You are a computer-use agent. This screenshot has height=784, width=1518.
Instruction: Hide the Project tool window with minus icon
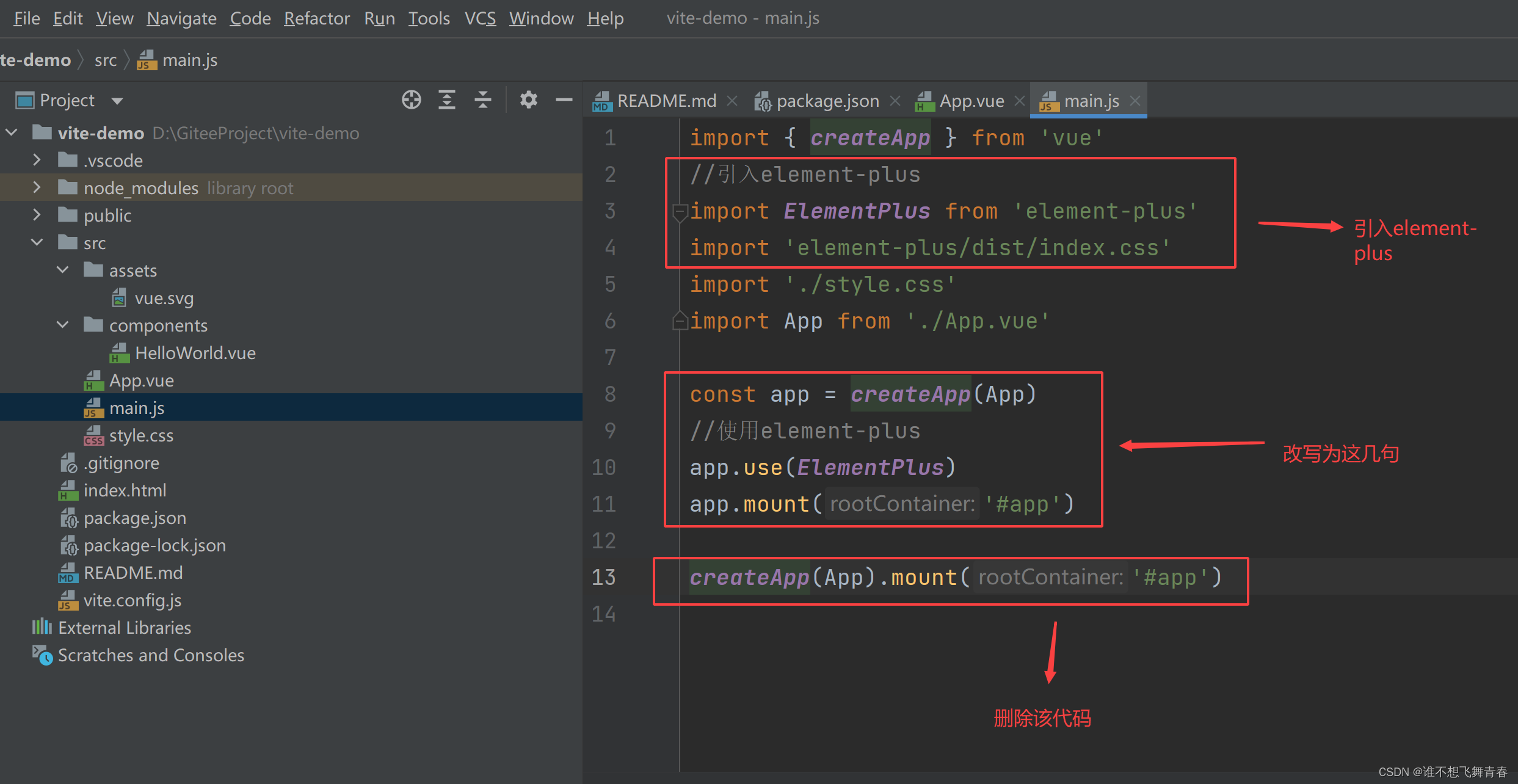(564, 100)
